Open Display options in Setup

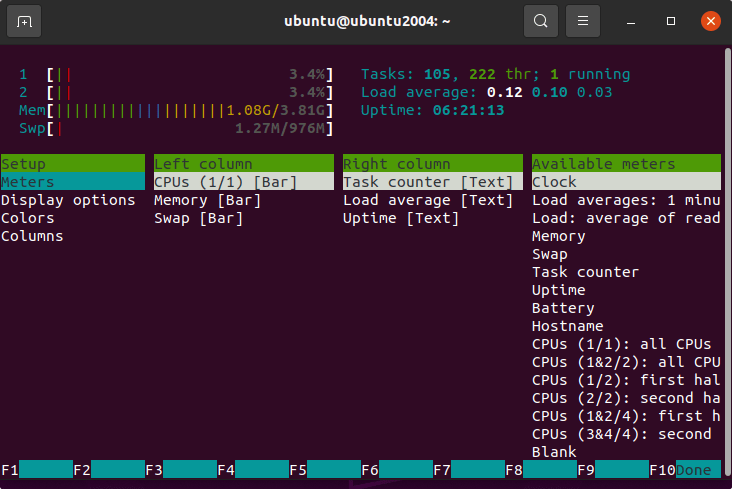click(x=68, y=200)
